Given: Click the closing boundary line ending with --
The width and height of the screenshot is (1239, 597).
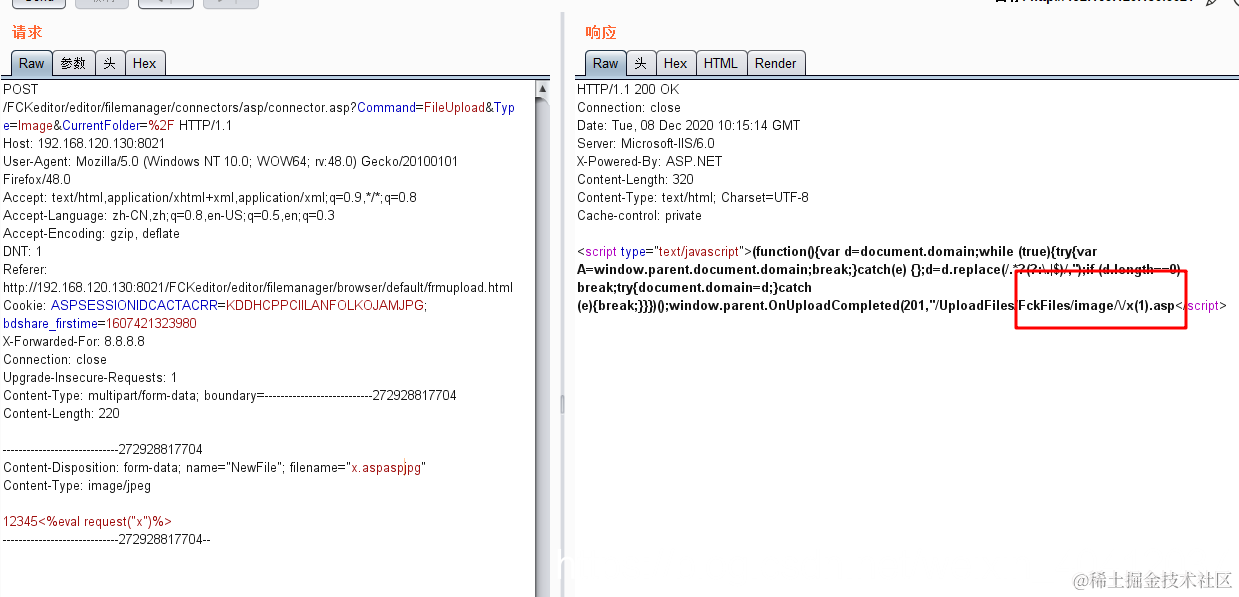Looking at the screenshot, I should click(x=107, y=539).
